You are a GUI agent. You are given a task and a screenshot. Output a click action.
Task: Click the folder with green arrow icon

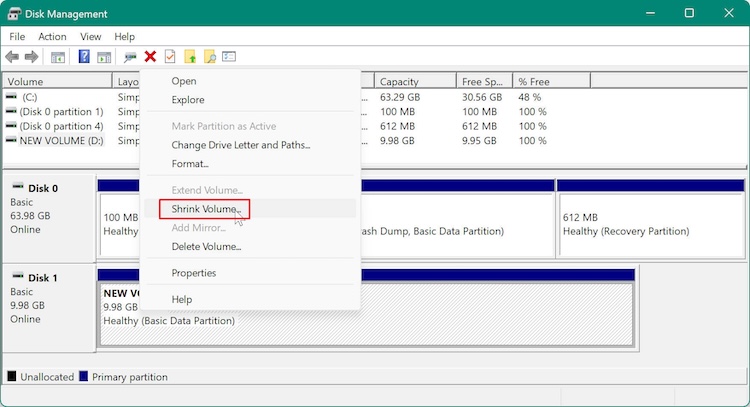point(190,57)
